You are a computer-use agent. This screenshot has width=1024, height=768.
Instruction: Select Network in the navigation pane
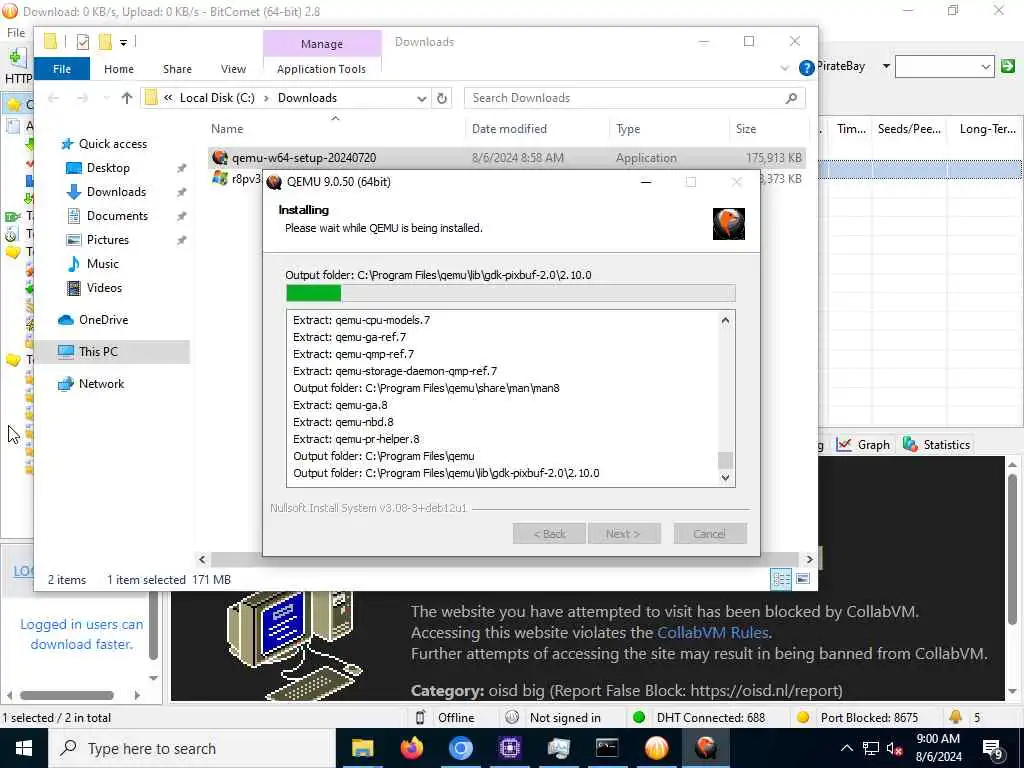pos(101,384)
